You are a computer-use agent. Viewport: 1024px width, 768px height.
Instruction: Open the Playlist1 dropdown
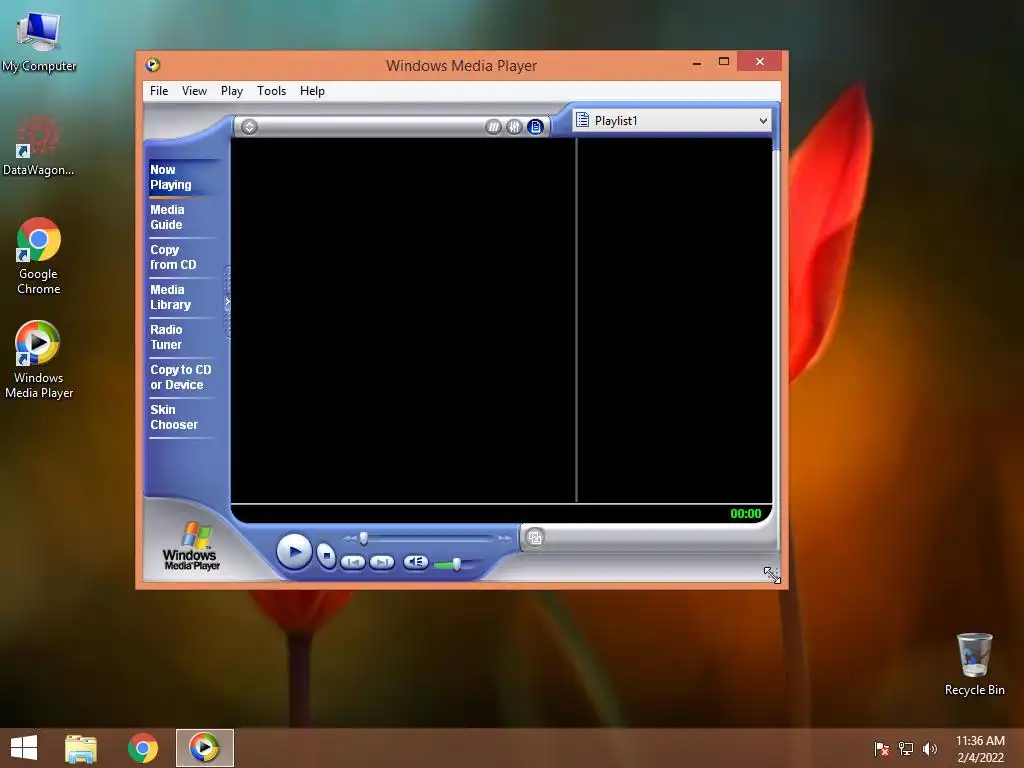[x=672, y=120]
